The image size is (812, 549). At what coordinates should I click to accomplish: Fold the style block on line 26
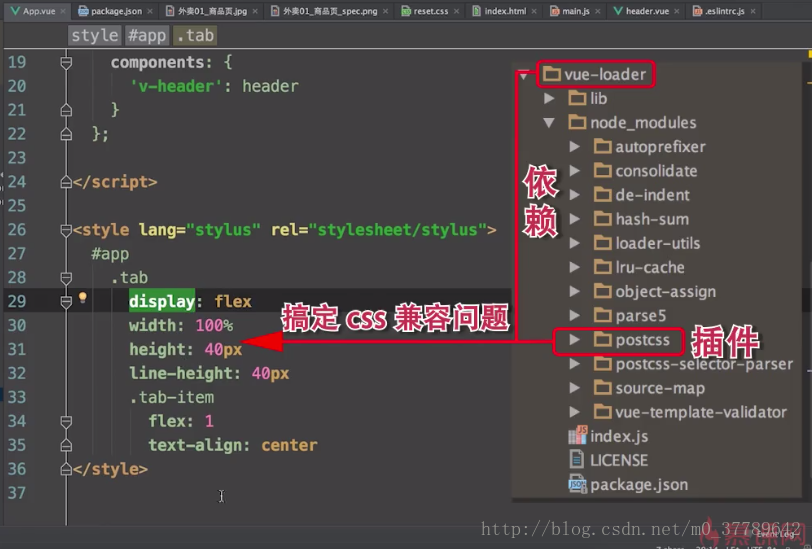(66, 230)
